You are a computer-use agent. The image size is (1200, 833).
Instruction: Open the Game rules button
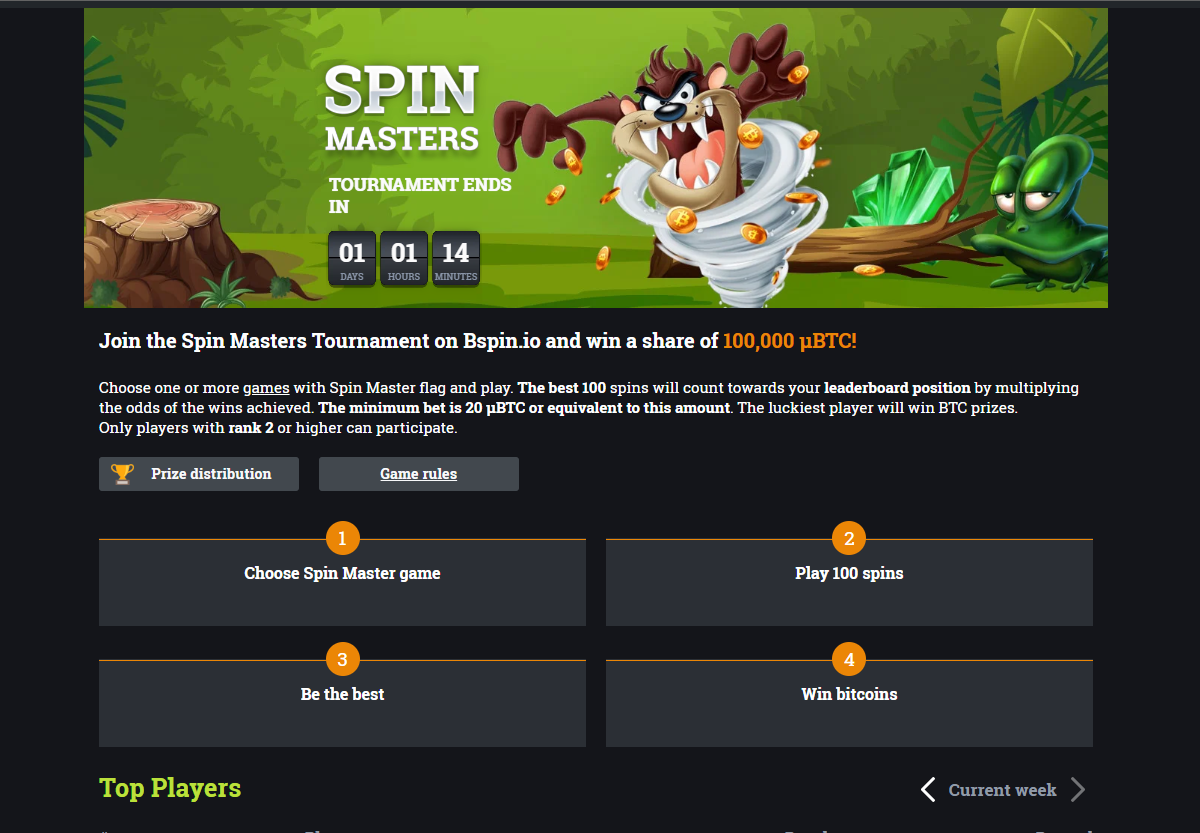click(x=419, y=474)
